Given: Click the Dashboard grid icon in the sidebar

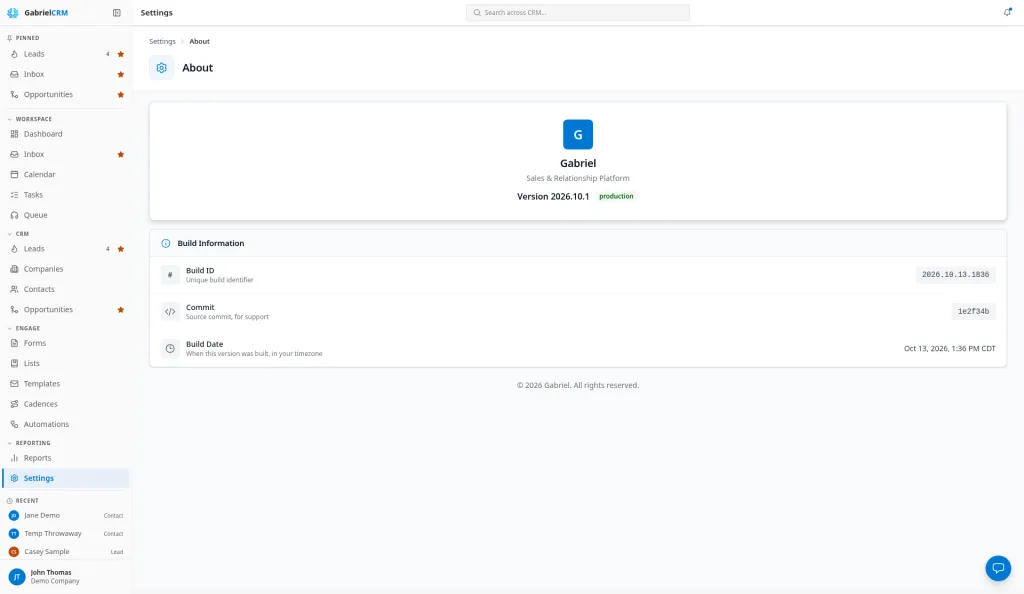Looking at the screenshot, I should pyautogui.click(x=14, y=134).
